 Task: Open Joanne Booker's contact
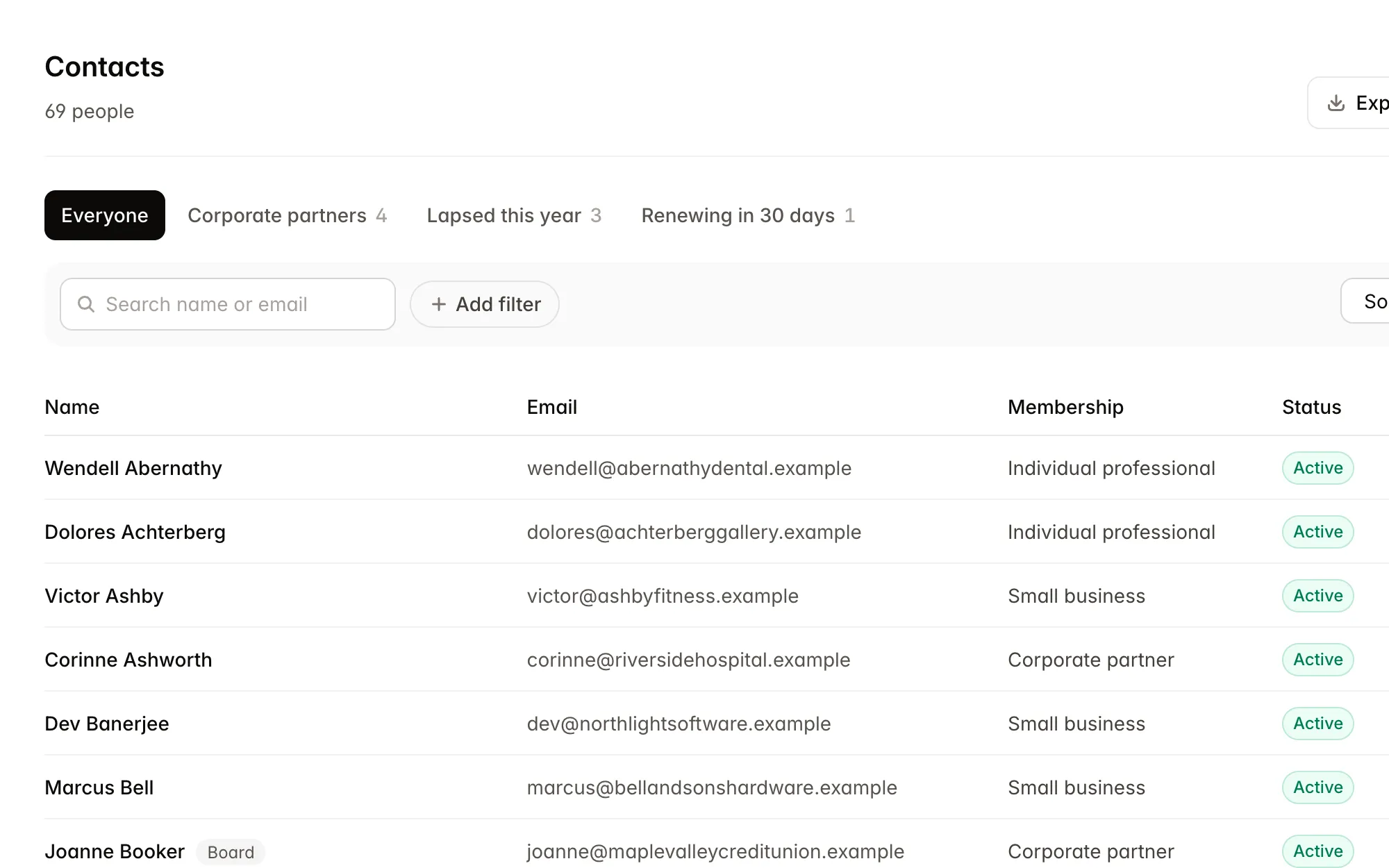pos(115,851)
